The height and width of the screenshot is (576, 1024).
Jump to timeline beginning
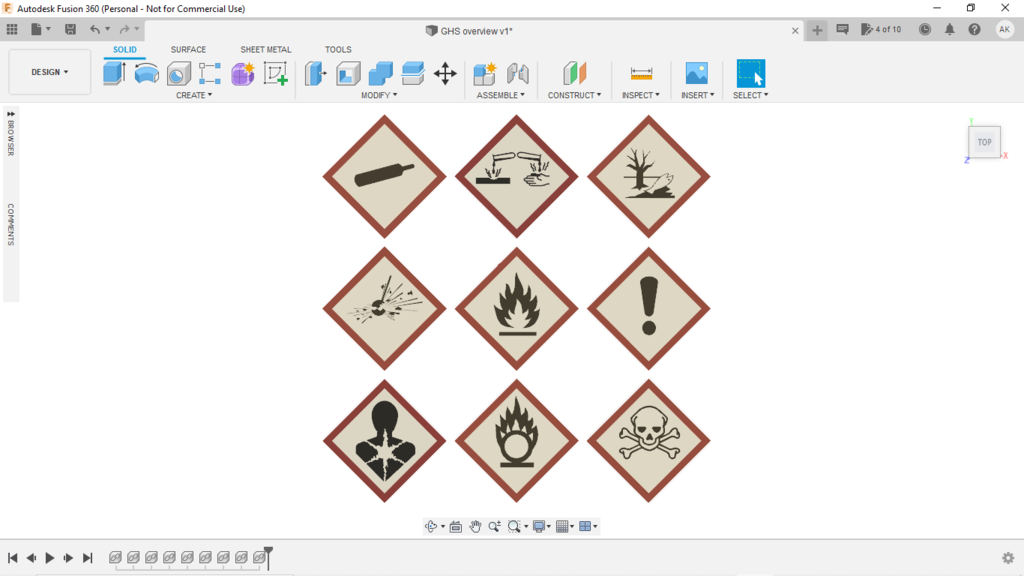tap(12, 558)
